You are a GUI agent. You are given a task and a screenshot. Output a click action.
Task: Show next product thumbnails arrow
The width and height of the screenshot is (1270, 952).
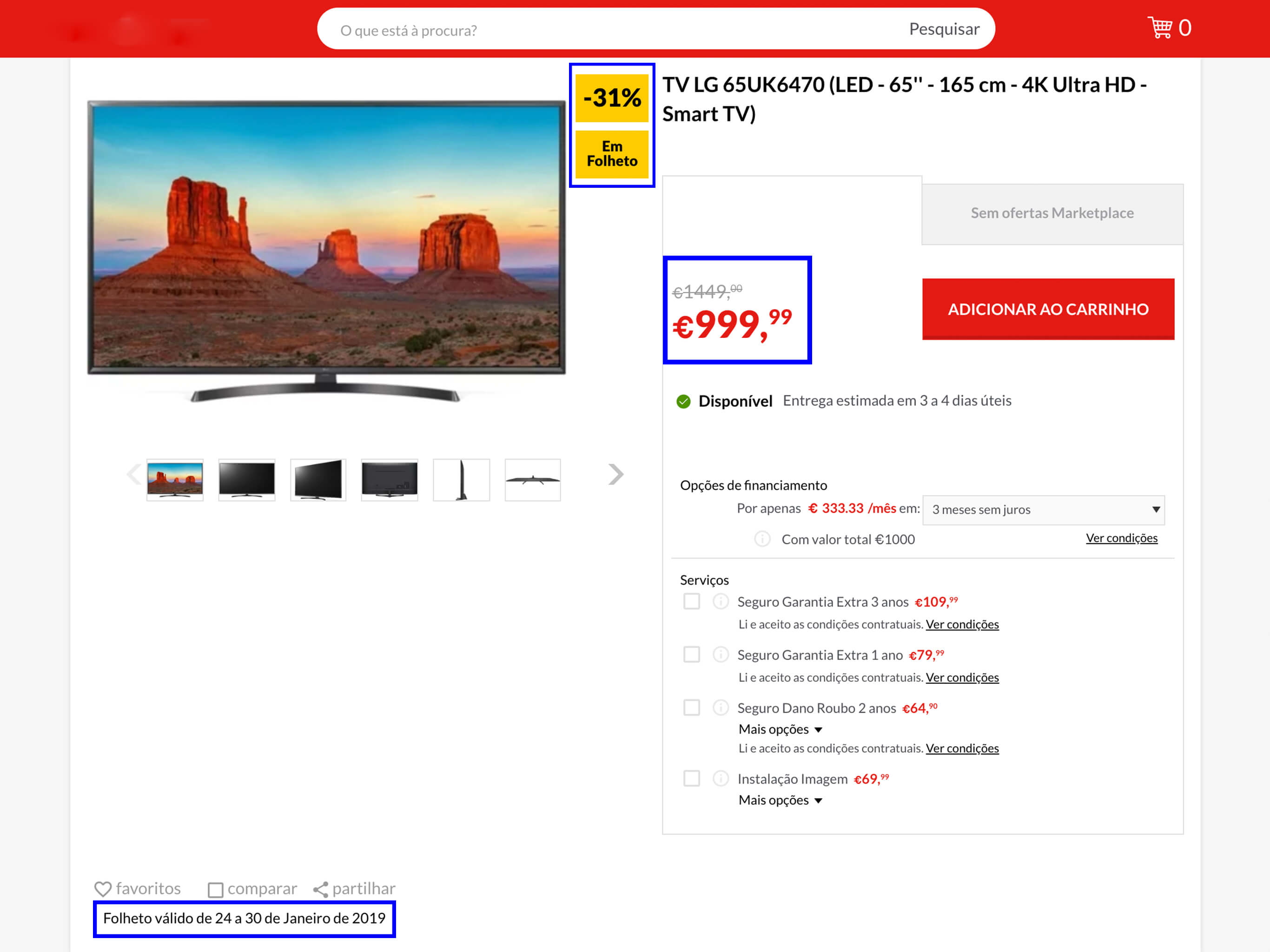(615, 474)
